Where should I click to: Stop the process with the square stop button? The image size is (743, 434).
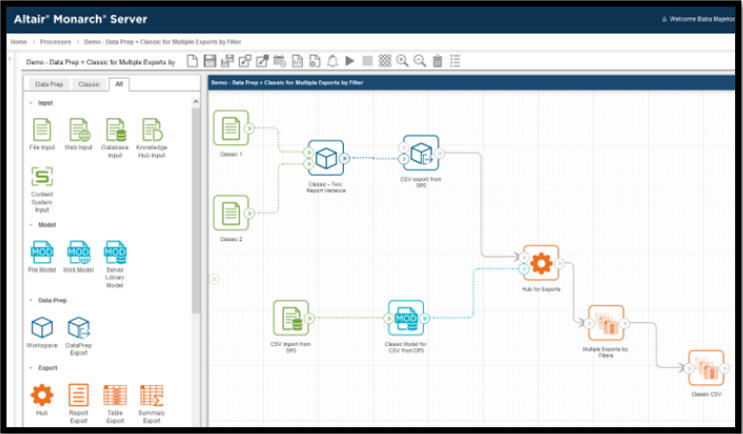pos(367,61)
